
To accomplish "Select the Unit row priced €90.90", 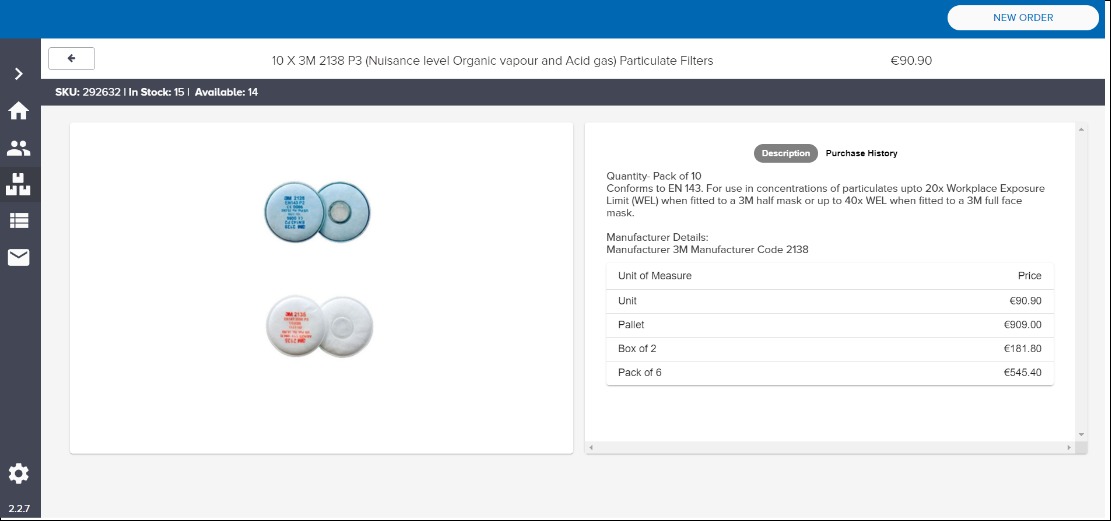I will (x=829, y=301).
